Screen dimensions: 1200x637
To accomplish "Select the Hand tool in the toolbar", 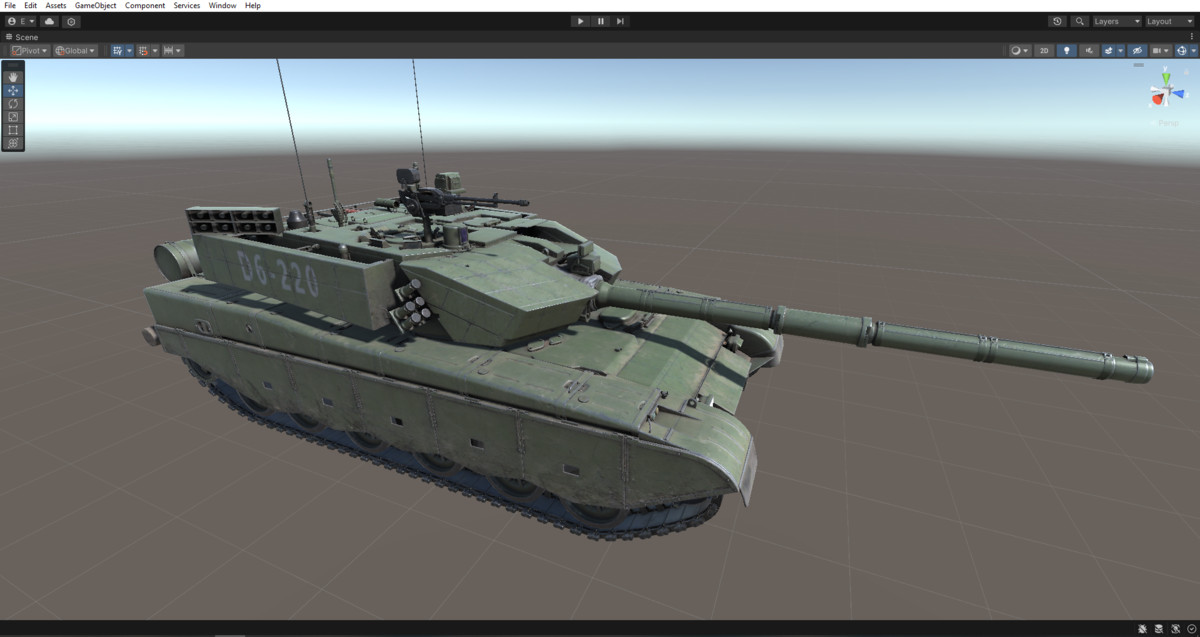I will [13, 77].
